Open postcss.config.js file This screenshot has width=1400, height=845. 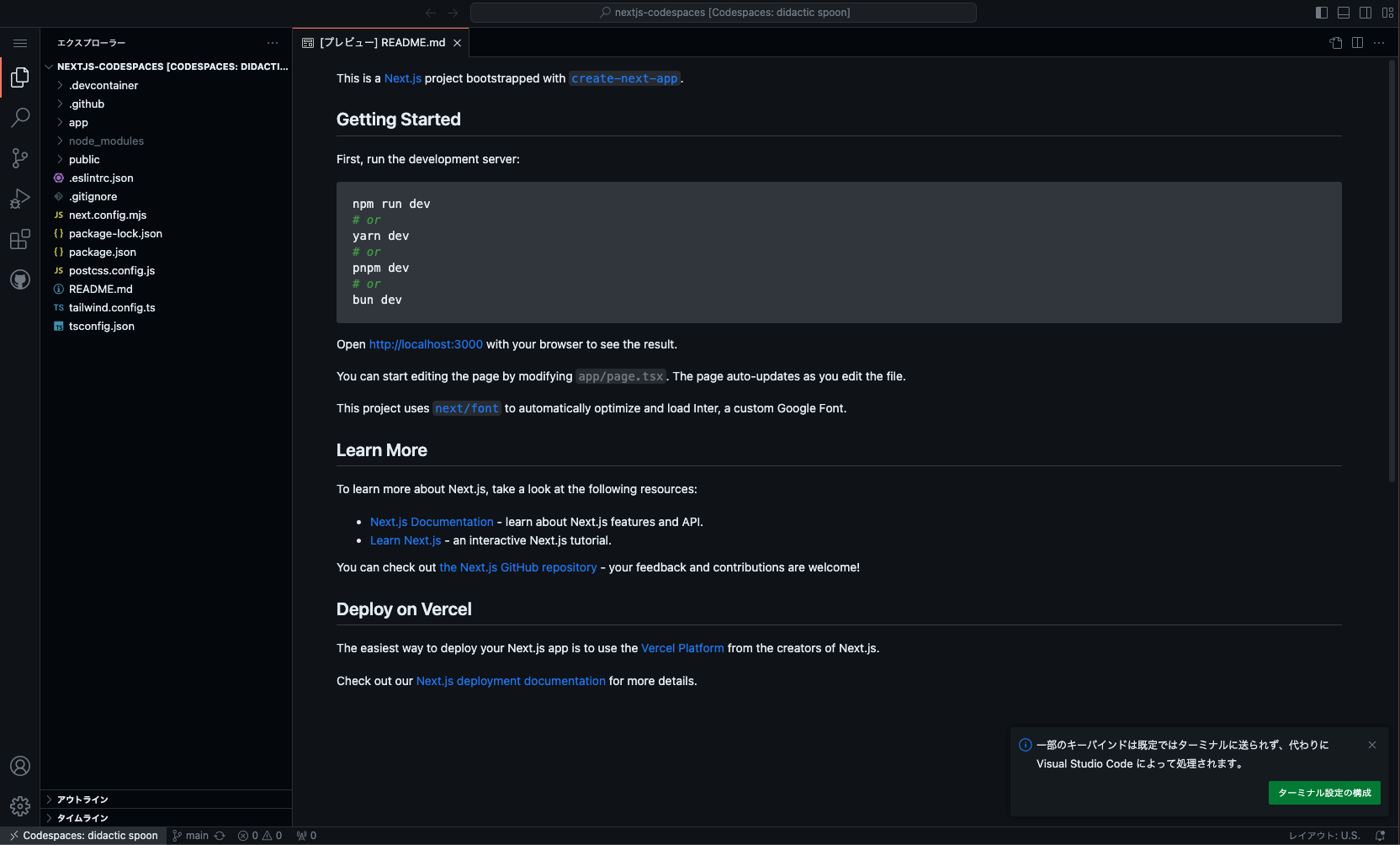click(x=167, y=270)
